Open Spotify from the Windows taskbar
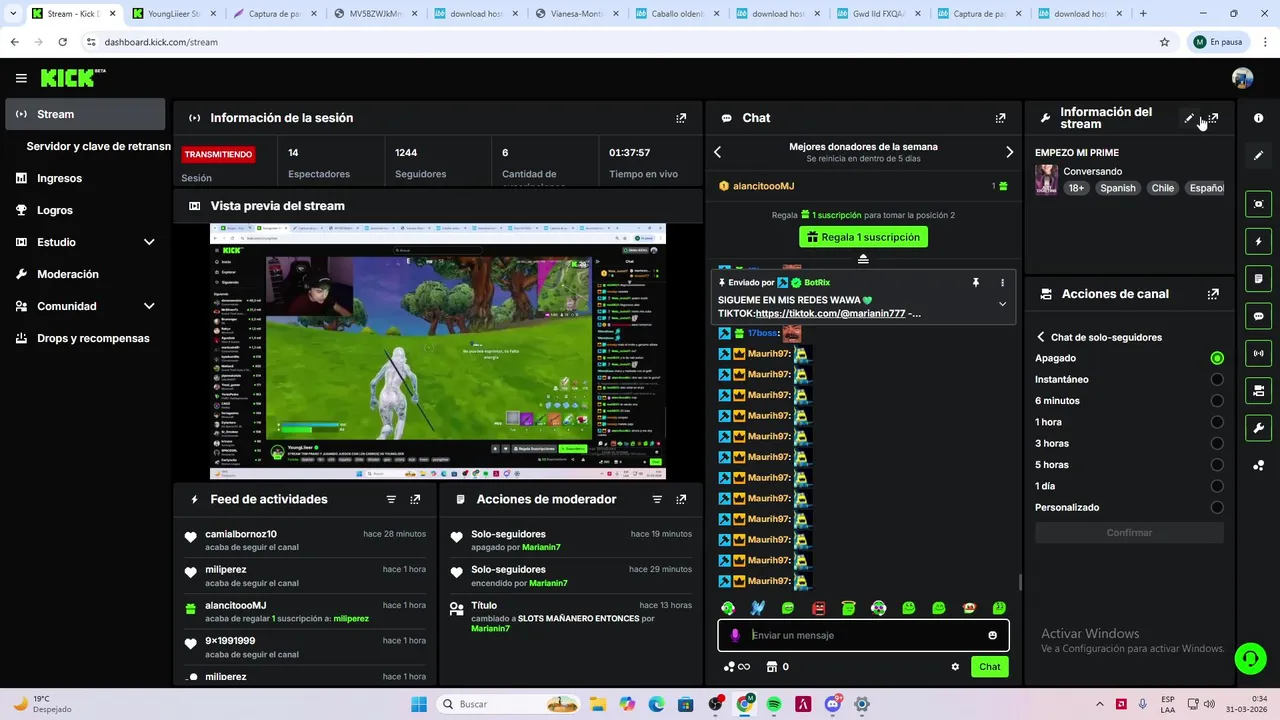 [774, 704]
